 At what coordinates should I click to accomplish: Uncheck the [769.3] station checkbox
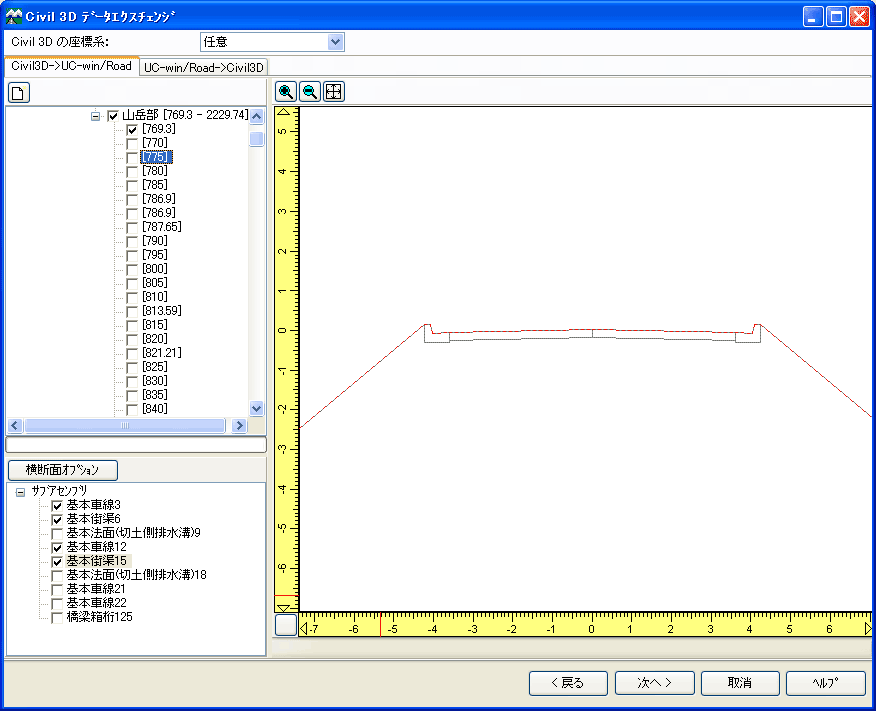[132, 130]
